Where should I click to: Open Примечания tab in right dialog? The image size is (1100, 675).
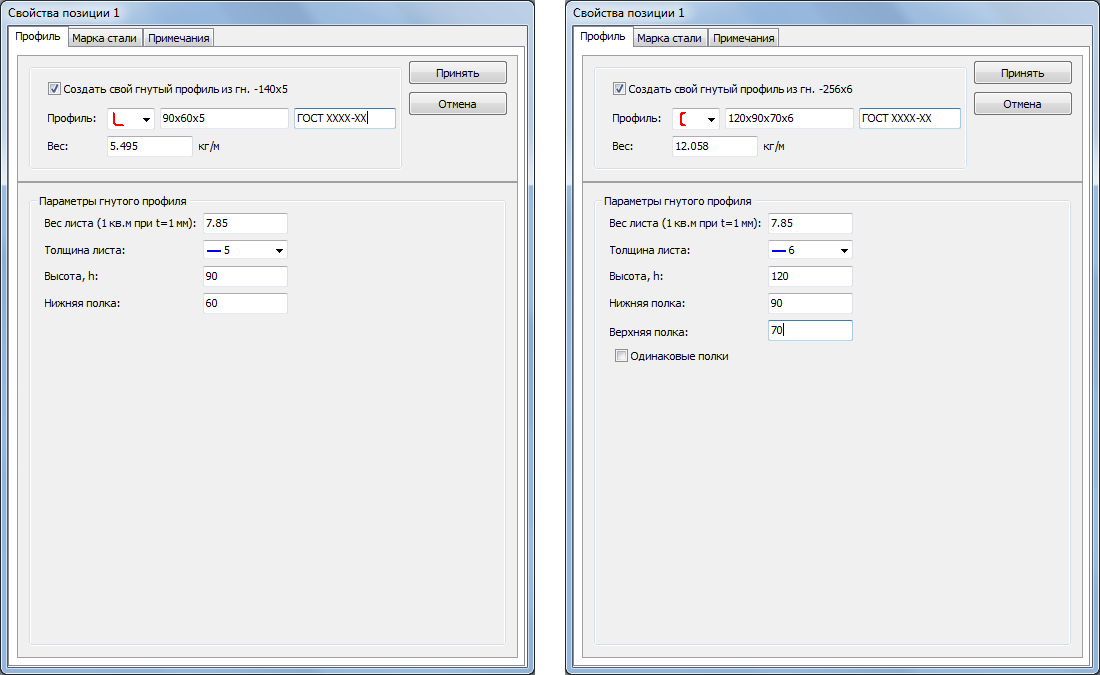tap(744, 38)
